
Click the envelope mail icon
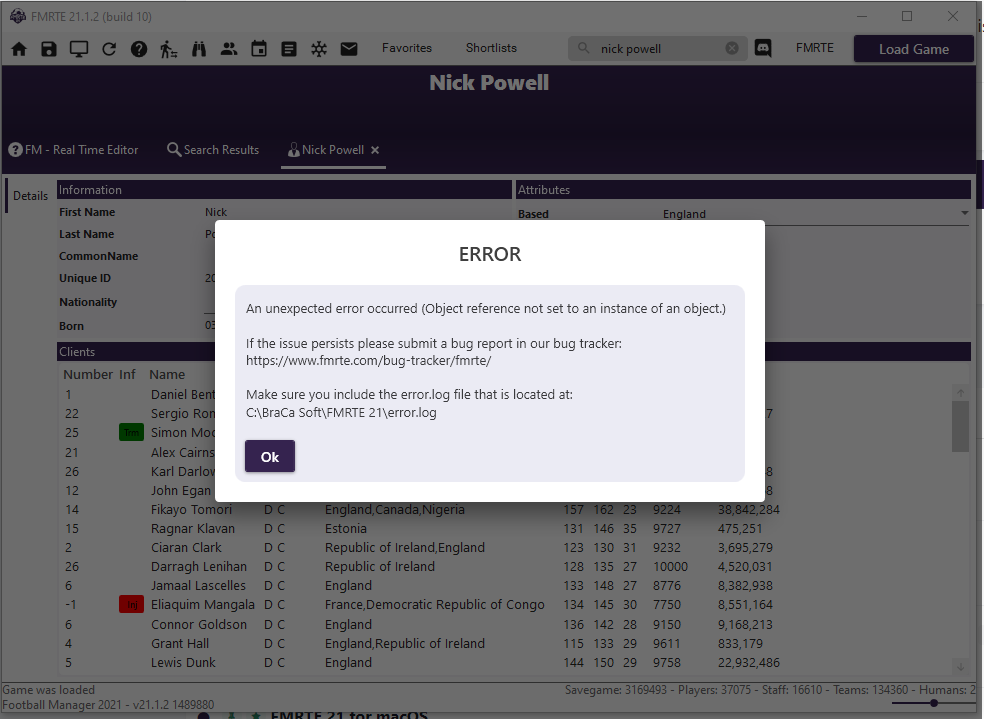[x=349, y=49]
